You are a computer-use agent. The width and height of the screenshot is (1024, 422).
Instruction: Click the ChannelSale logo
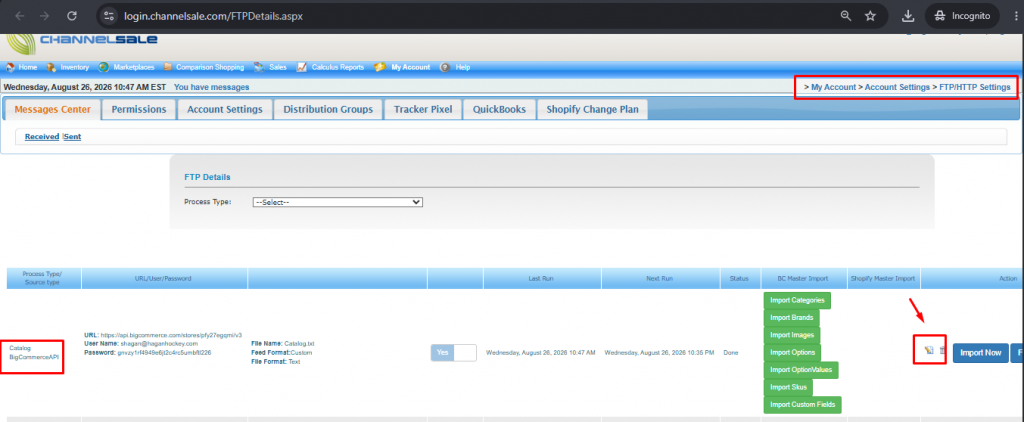click(x=82, y=43)
